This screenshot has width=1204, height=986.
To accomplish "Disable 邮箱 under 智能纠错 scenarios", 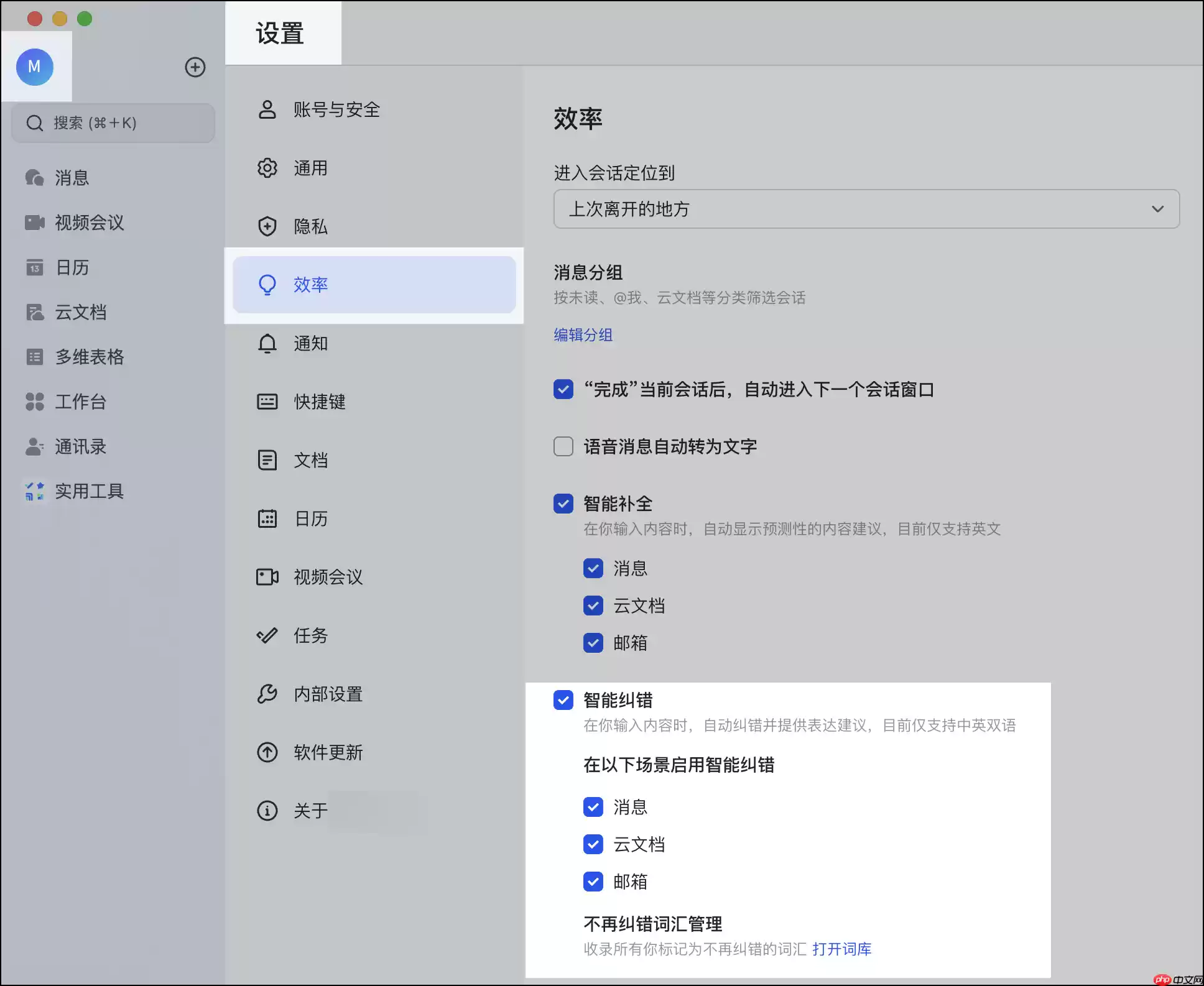I will (593, 882).
